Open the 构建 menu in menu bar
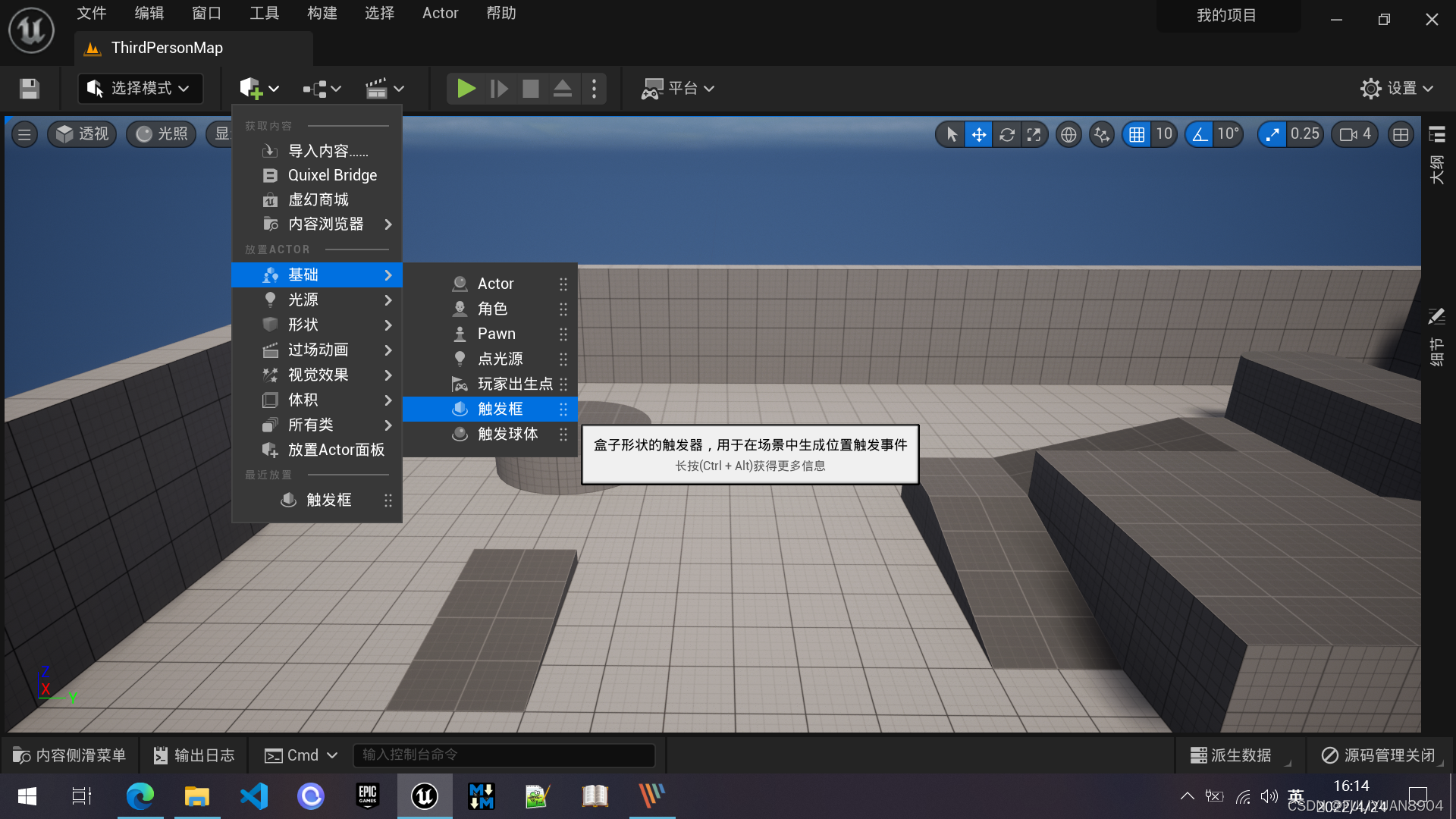This screenshot has width=1456, height=819. (322, 13)
